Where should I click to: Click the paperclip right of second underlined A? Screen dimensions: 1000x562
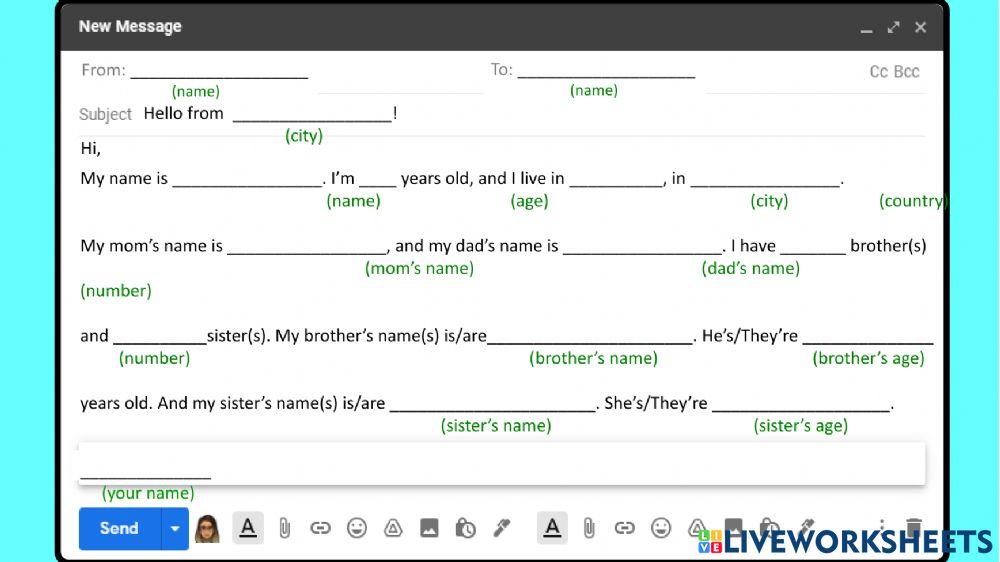(x=589, y=528)
